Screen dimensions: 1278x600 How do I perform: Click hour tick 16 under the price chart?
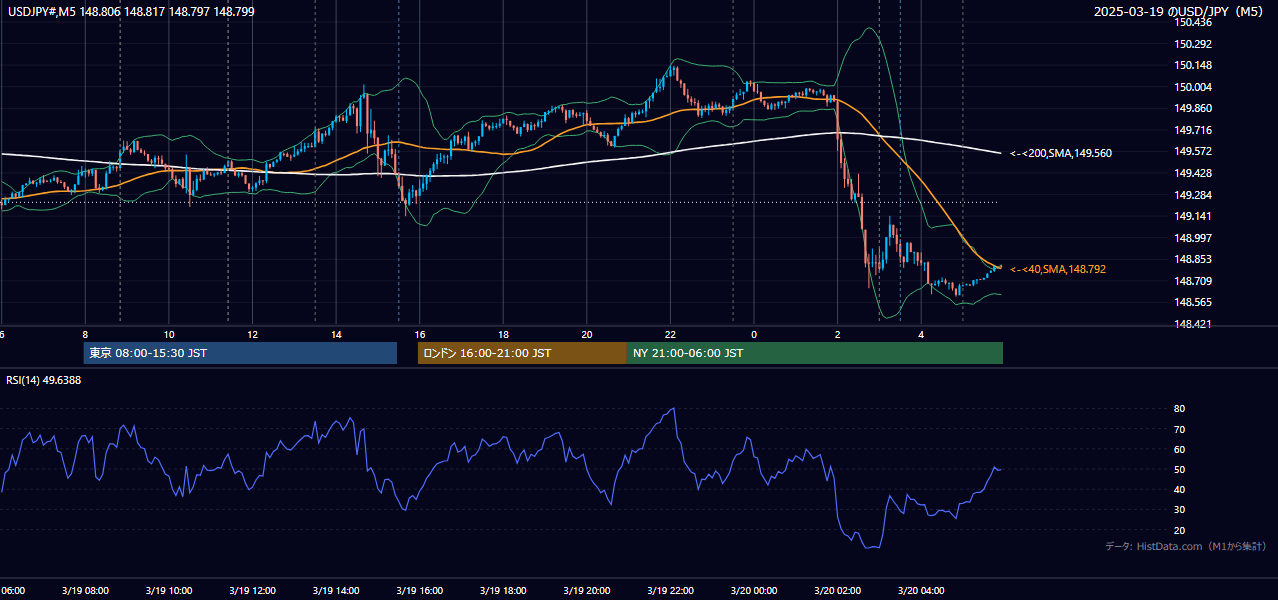pyautogui.click(x=420, y=335)
